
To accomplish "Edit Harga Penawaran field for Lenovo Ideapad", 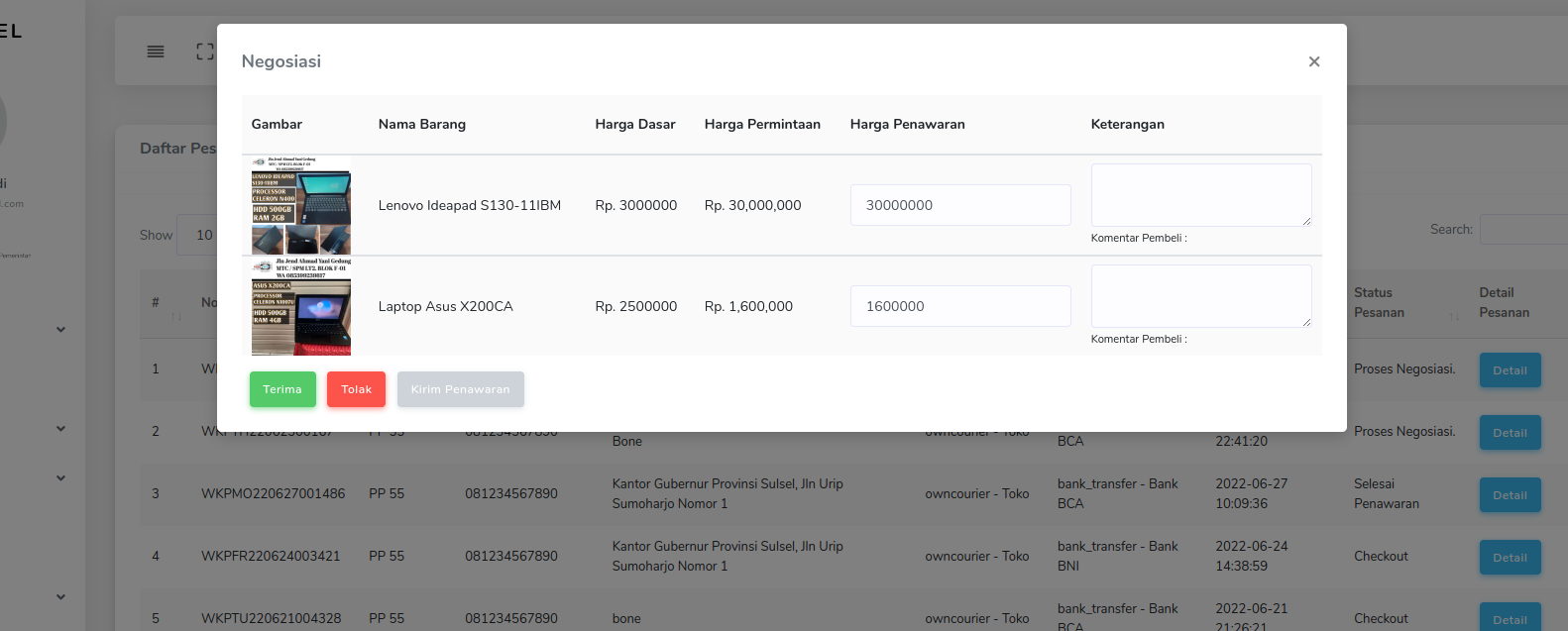I will 959,205.
